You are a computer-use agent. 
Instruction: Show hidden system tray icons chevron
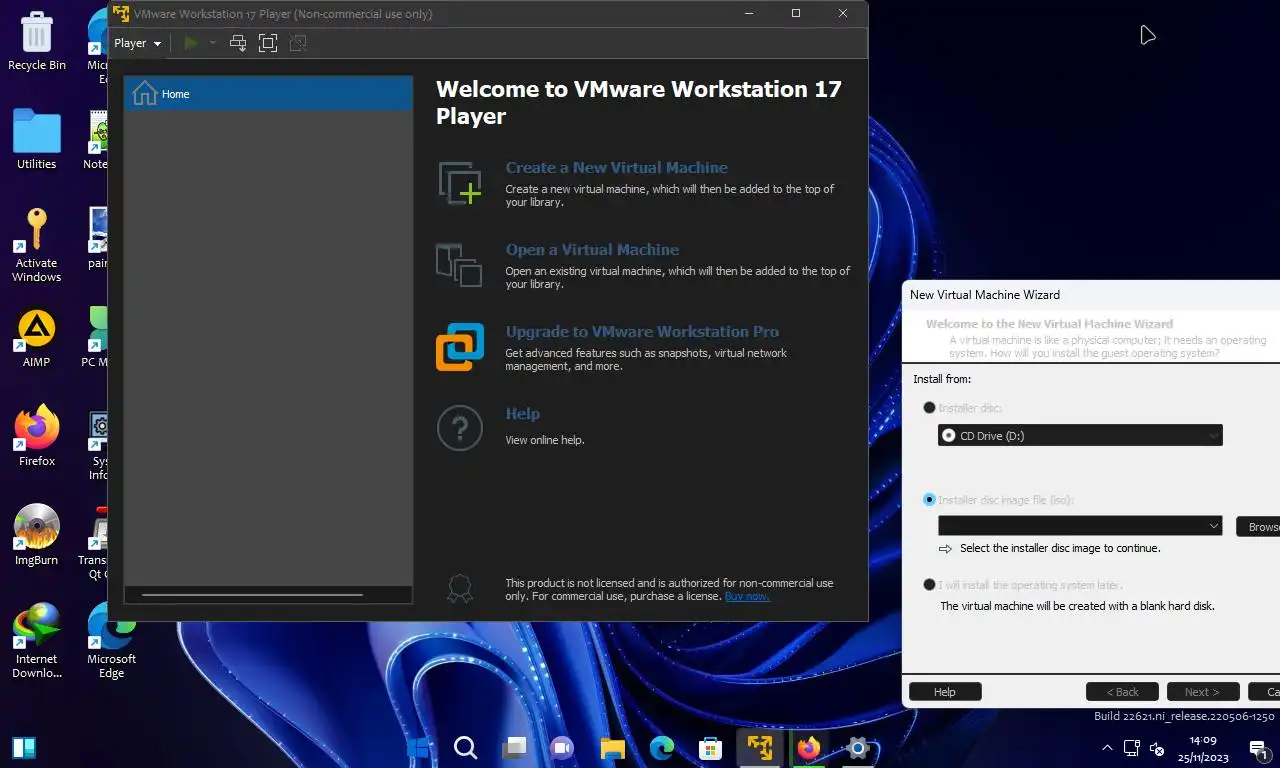(1107, 748)
